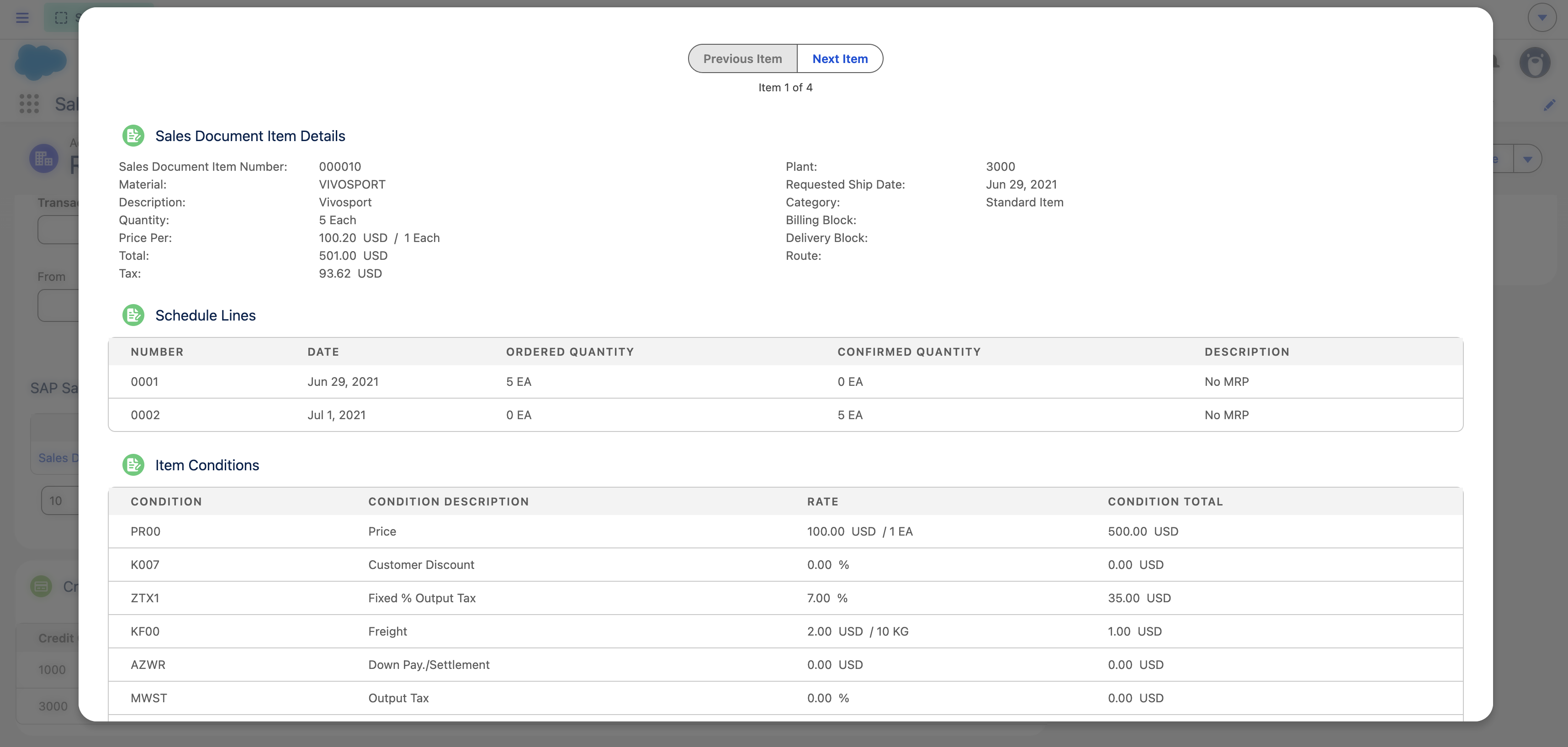This screenshot has height=747, width=1568.
Task: Select the AZWR condition code
Action: [x=148, y=665]
